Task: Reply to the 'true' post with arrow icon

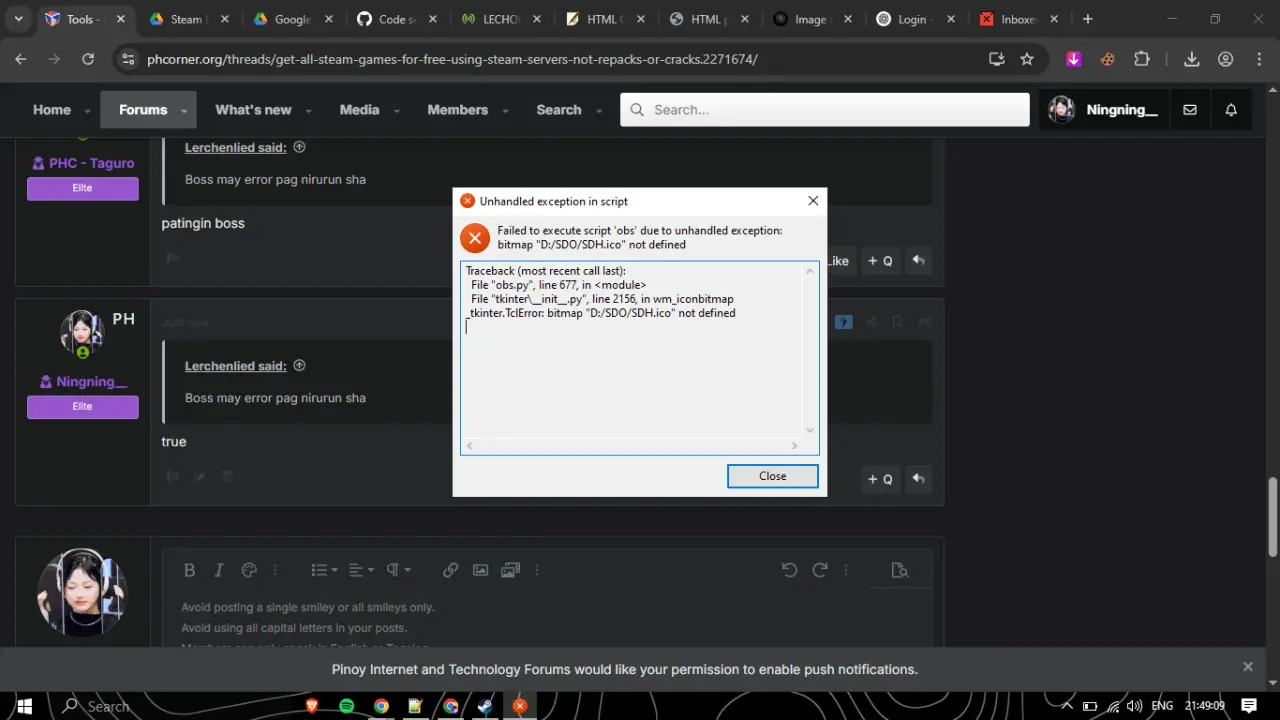Action: 918,479
